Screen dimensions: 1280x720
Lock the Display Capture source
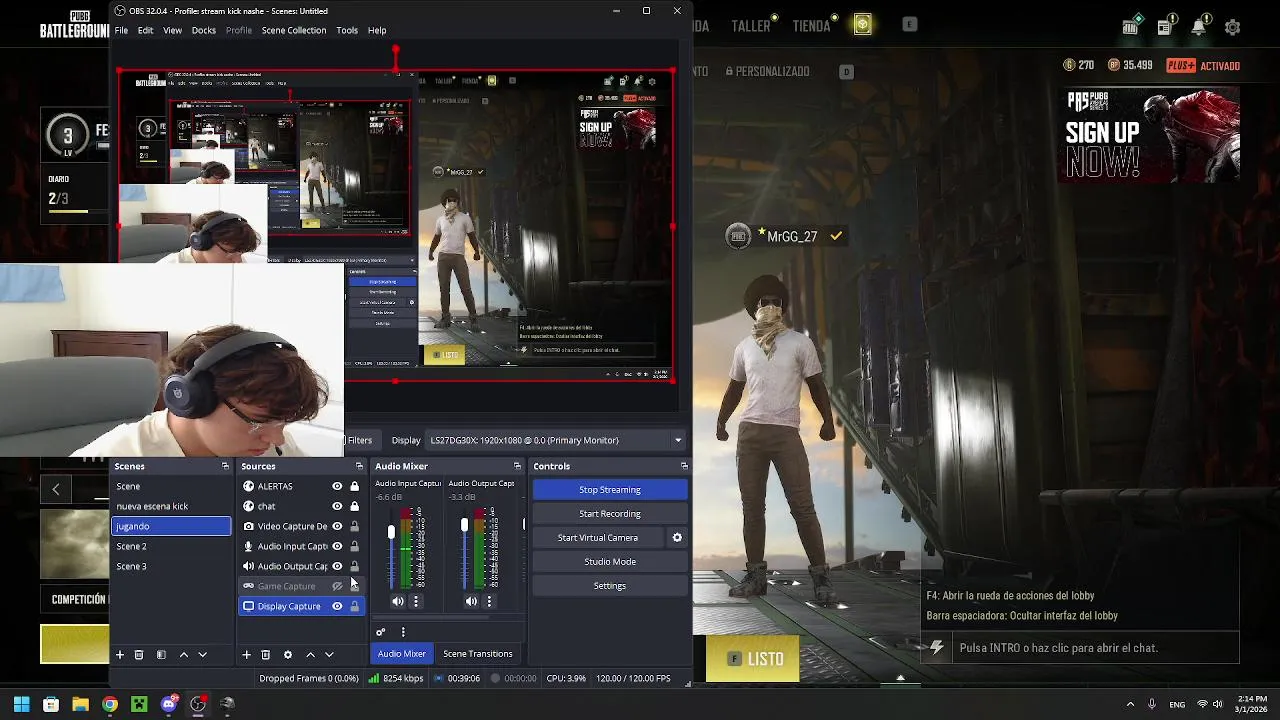coord(354,606)
